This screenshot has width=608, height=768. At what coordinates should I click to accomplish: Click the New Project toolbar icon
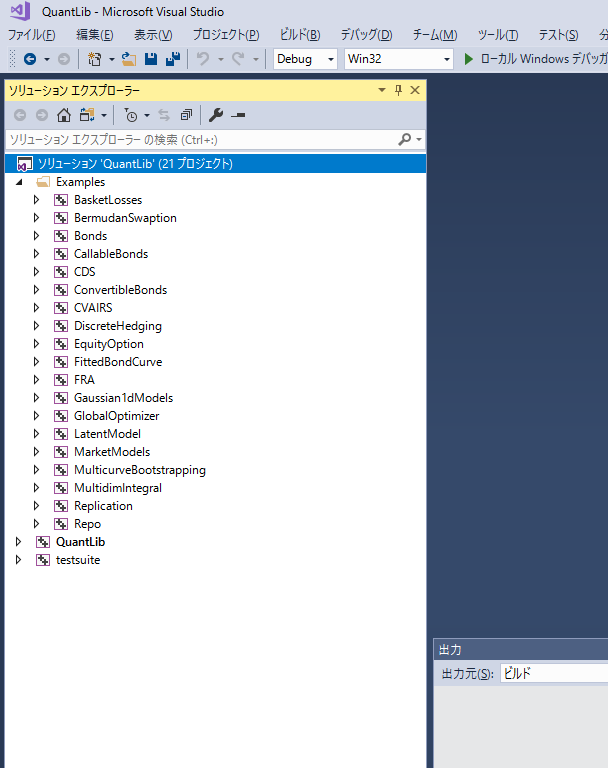click(x=94, y=59)
